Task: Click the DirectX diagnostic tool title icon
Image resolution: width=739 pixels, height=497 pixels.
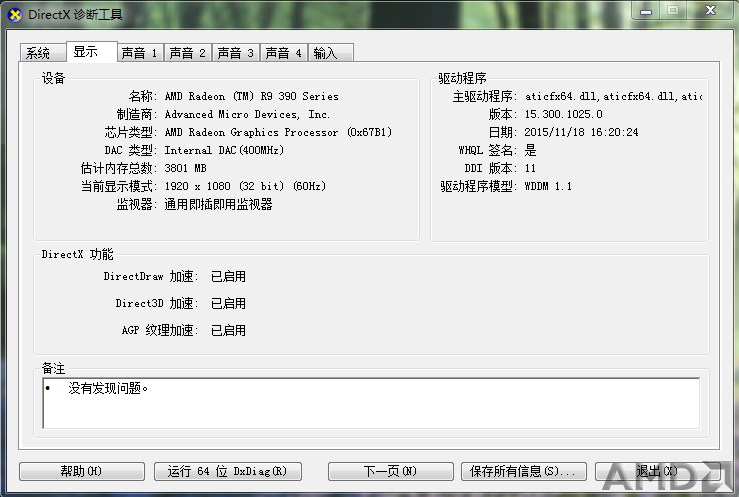Action: point(15,15)
